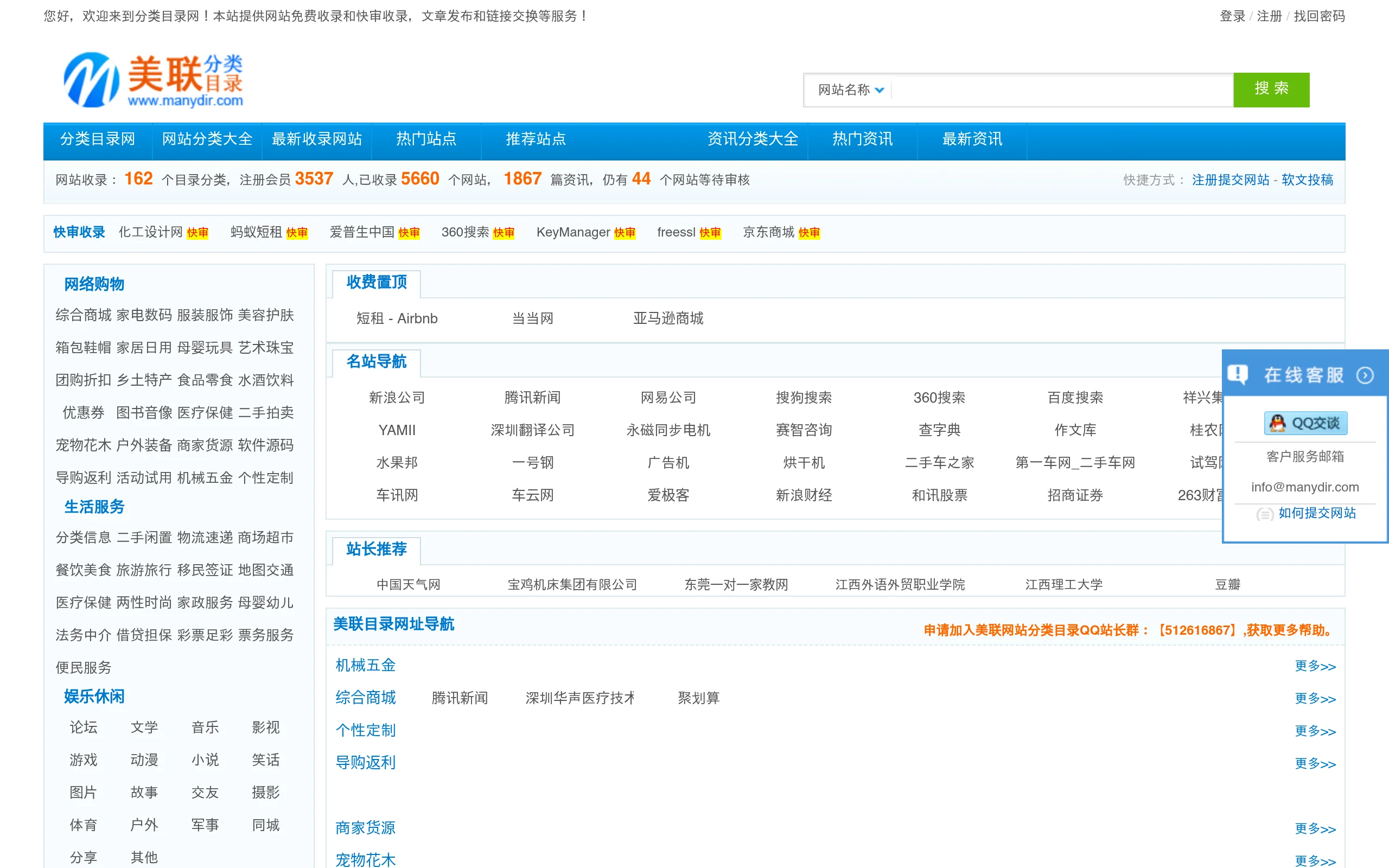Click the 如何提交网站 help link

coord(1317,513)
